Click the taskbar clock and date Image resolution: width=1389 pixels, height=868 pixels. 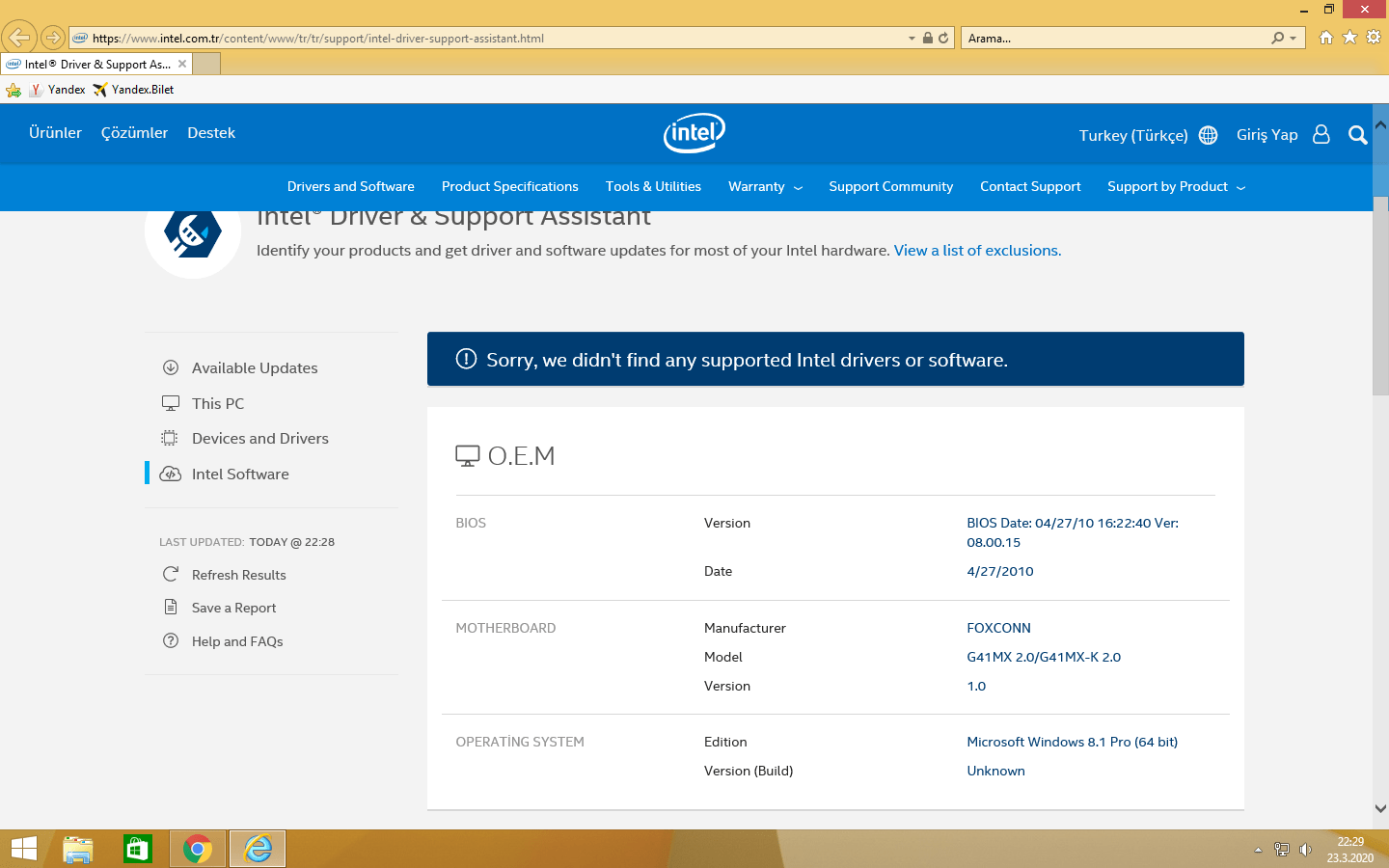[x=1350, y=850]
